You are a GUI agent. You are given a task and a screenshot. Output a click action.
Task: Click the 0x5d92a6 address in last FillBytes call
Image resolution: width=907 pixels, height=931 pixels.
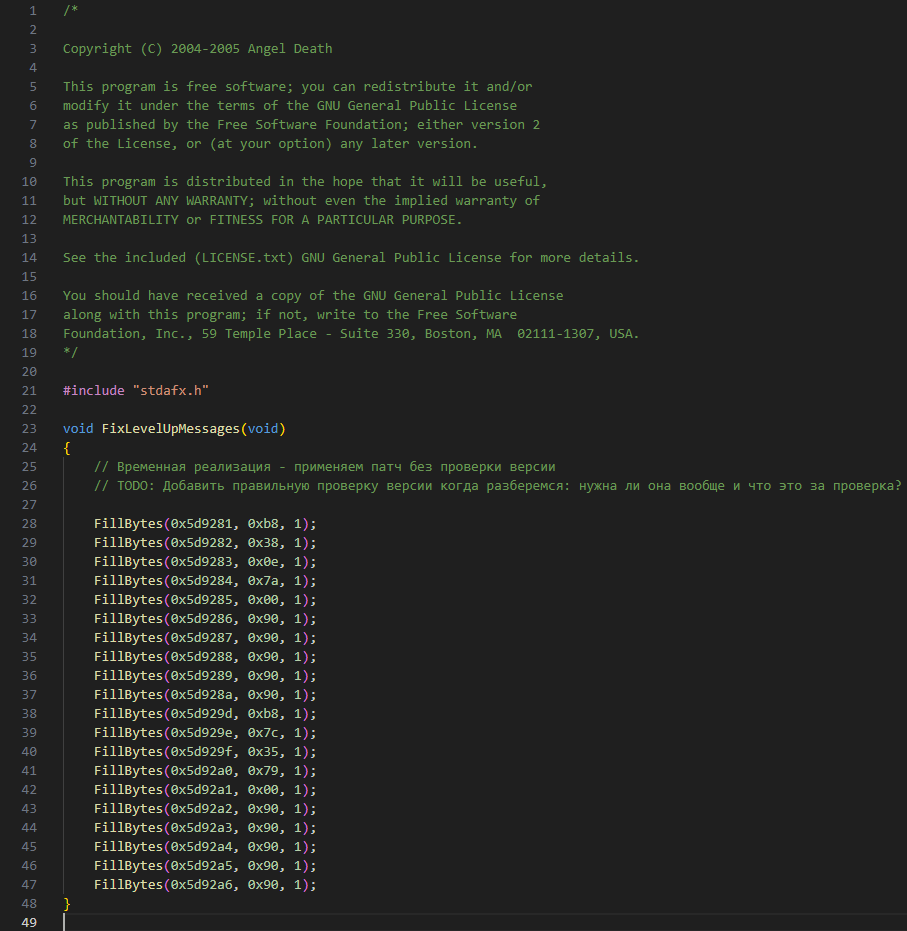coord(205,885)
